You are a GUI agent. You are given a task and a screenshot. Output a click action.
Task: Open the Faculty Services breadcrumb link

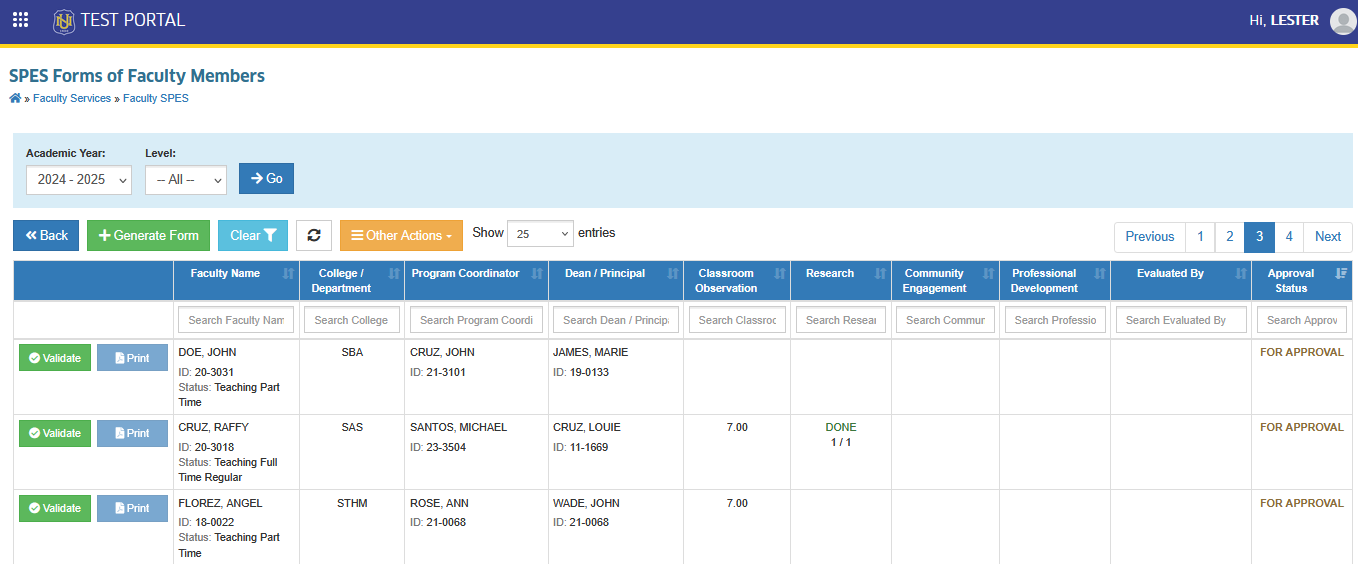(x=72, y=99)
